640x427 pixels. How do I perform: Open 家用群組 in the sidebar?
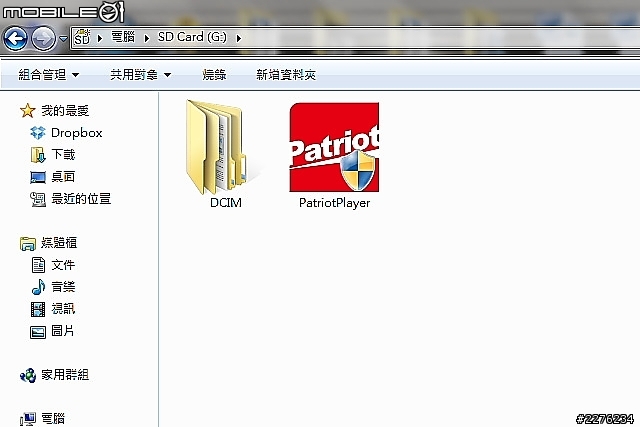(65, 375)
